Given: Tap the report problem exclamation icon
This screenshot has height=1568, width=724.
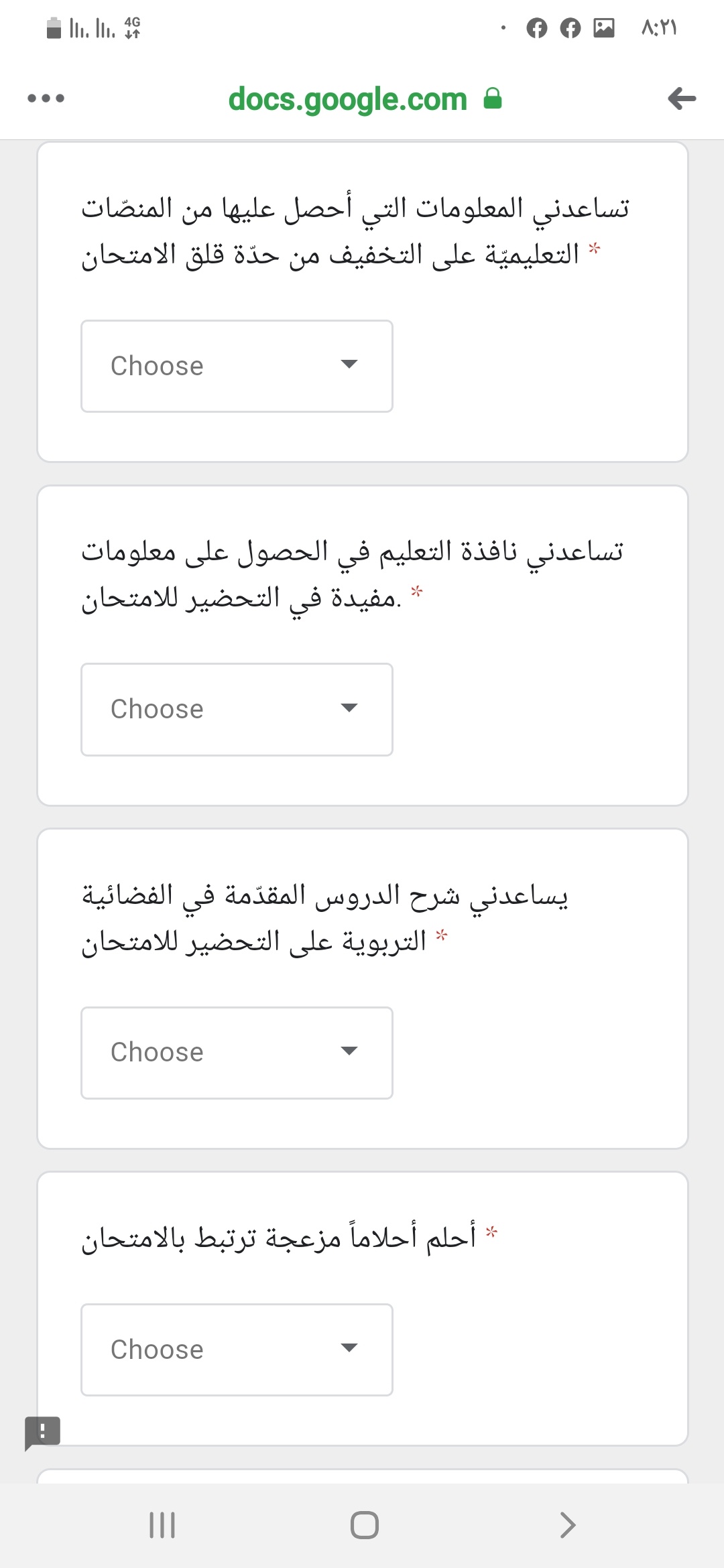Looking at the screenshot, I should pos(42,1433).
